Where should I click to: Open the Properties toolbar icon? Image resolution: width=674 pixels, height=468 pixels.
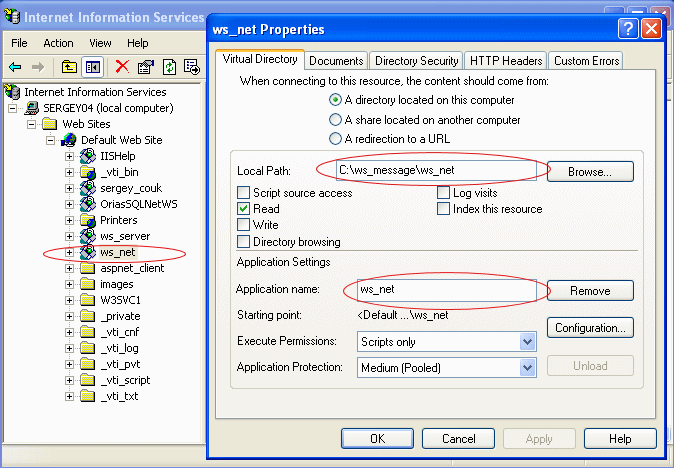click(145, 67)
